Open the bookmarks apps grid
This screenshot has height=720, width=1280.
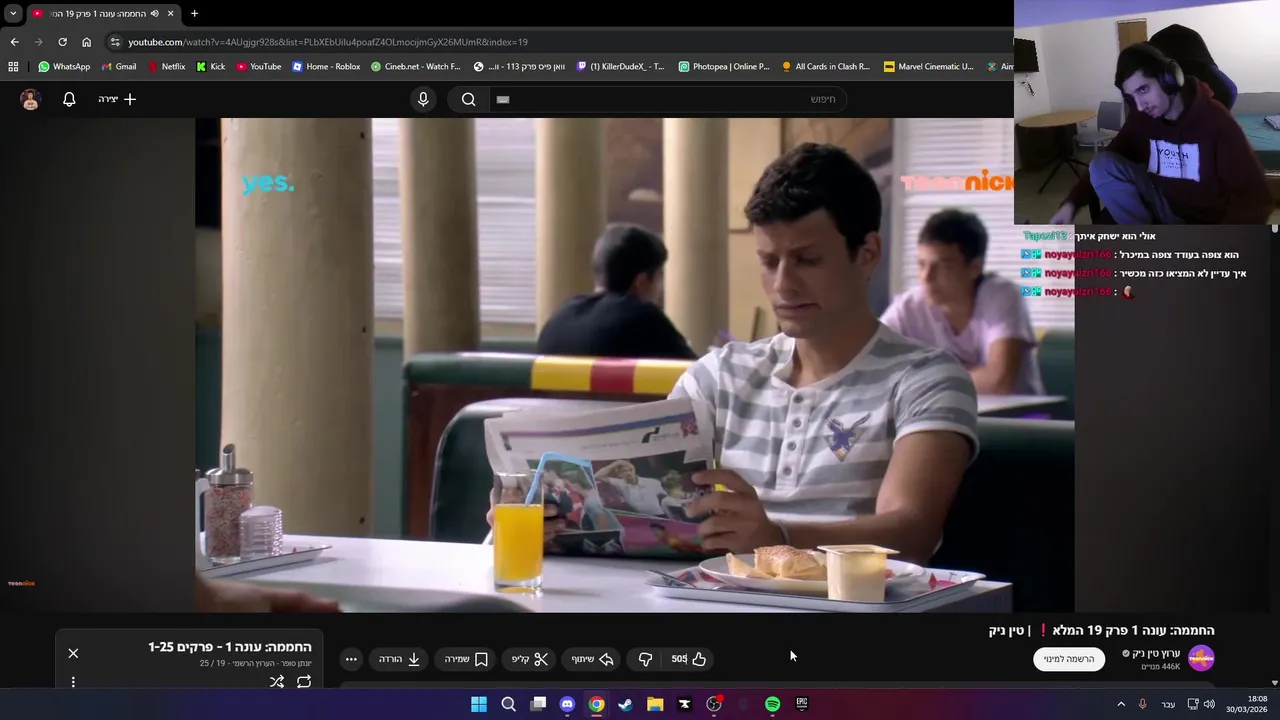13,67
